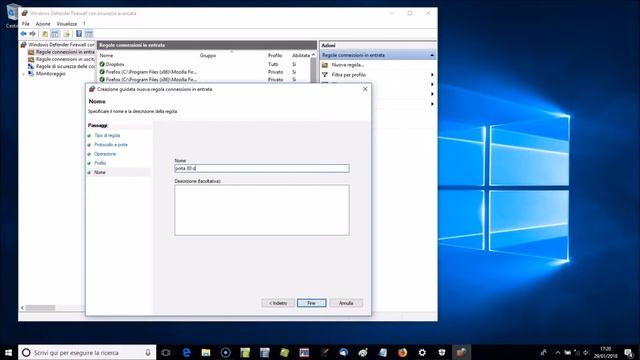This screenshot has height=360, width=640.
Task: Select Windows Defender Firewall root tree node
Action: click(x=58, y=44)
